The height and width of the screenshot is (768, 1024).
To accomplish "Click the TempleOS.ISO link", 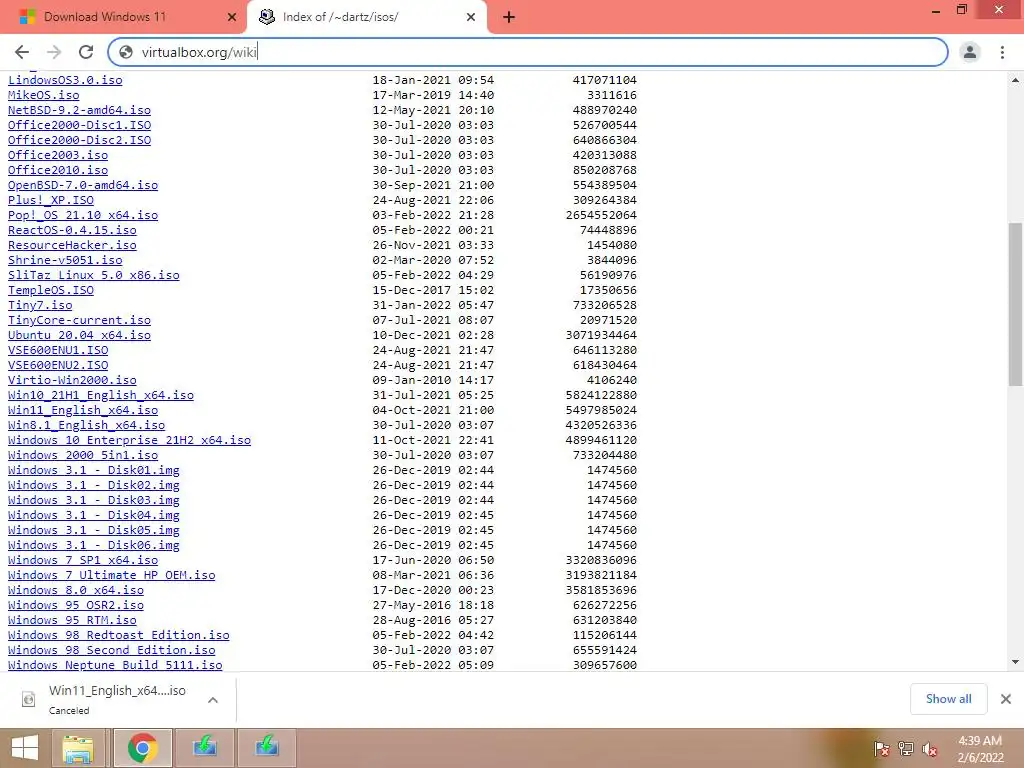I will click(x=50, y=291).
